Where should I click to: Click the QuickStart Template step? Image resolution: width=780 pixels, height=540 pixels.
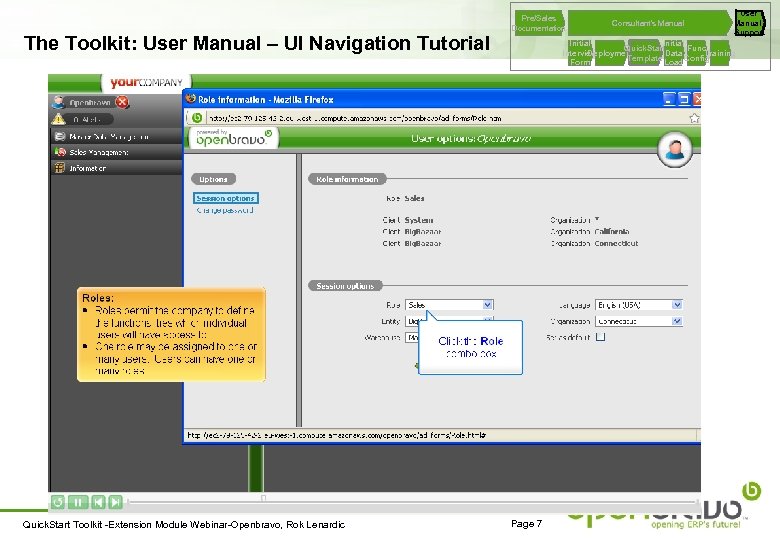(645, 53)
